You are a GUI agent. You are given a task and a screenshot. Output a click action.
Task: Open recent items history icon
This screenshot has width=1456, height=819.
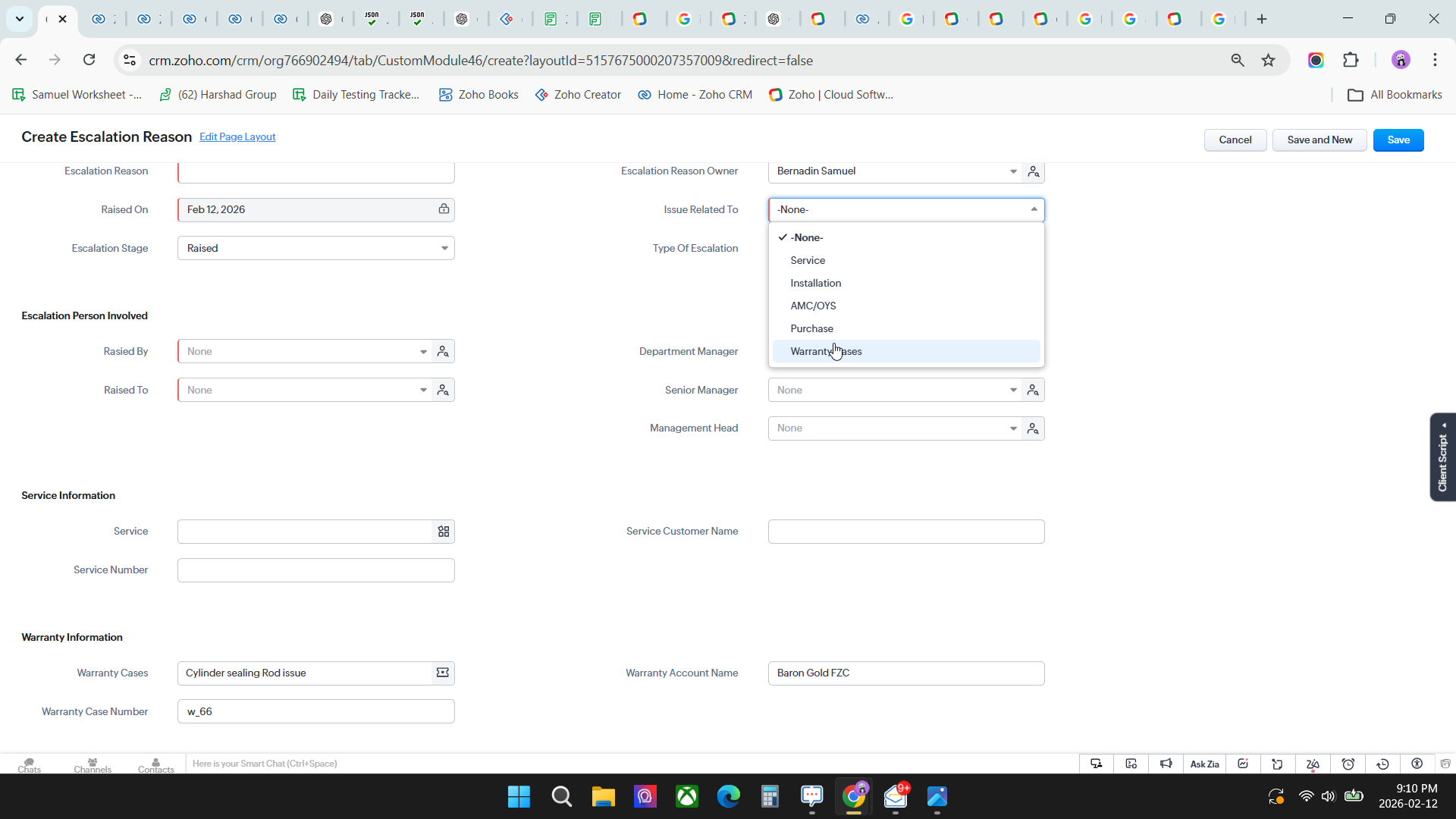pyautogui.click(x=1383, y=764)
